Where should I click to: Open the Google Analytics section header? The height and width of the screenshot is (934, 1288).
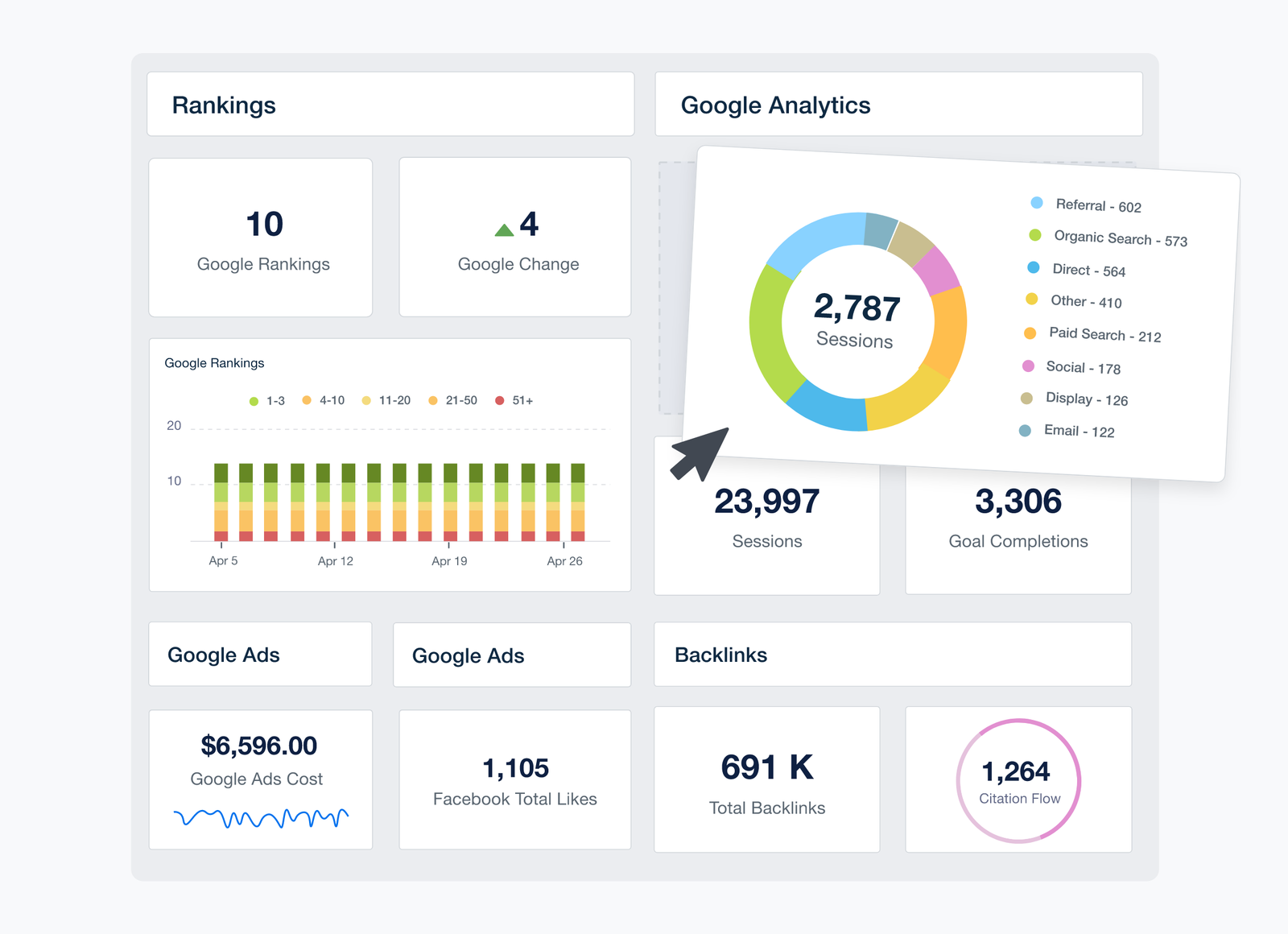[898, 104]
